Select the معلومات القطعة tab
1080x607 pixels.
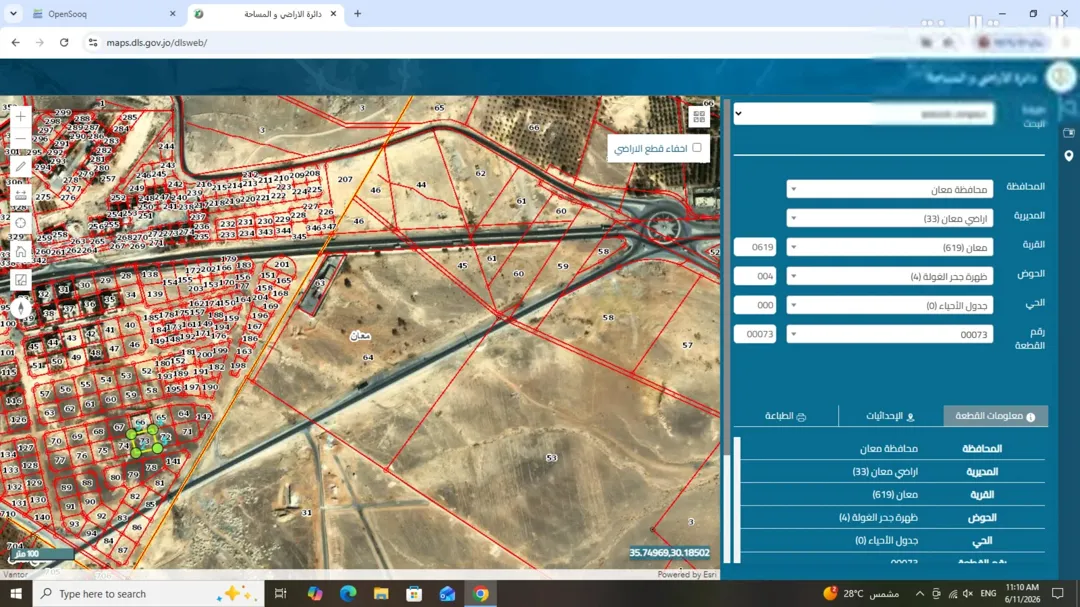[995, 415]
